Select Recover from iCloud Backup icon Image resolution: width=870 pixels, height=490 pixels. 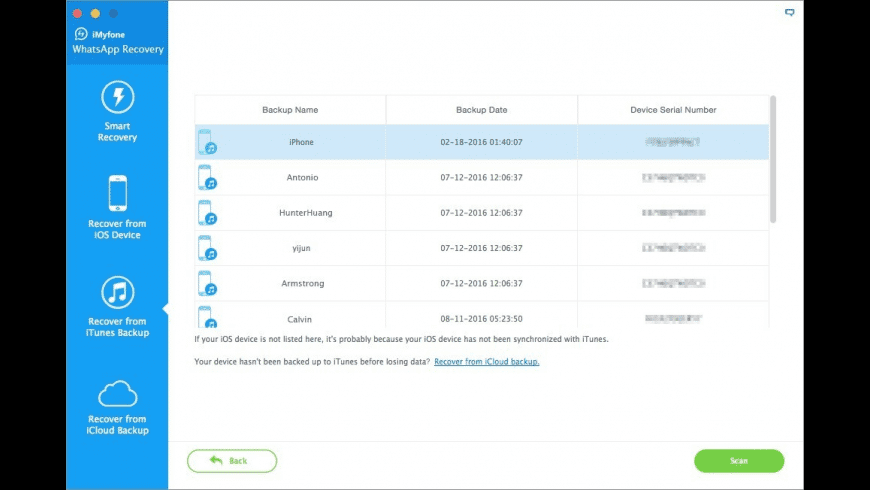pos(117,393)
